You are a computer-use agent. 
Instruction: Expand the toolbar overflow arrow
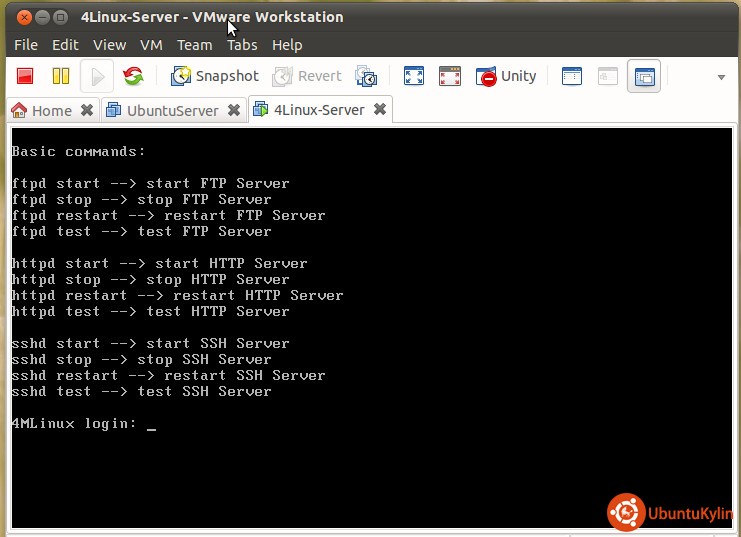click(x=721, y=77)
